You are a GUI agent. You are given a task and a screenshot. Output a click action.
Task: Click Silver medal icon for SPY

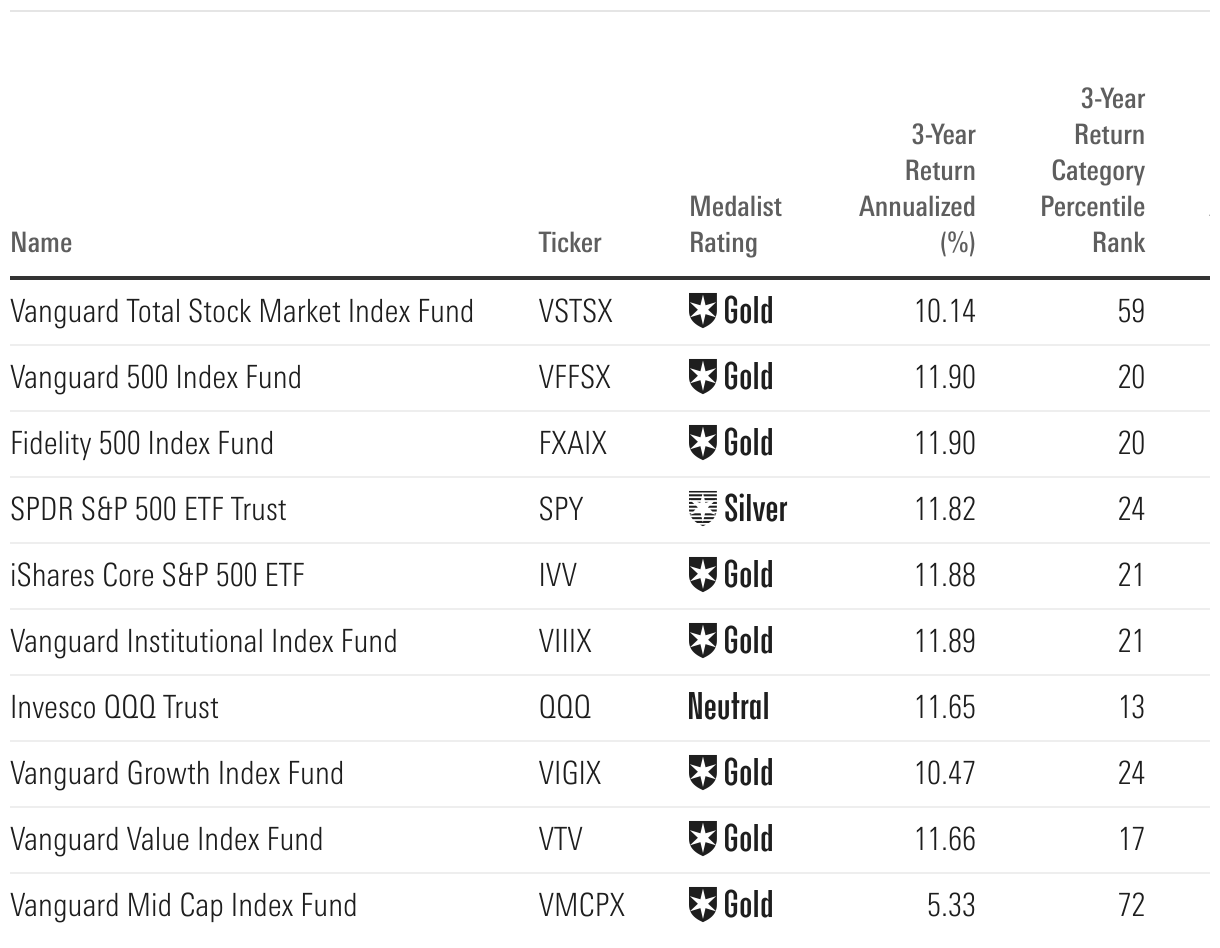coord(704,509)
